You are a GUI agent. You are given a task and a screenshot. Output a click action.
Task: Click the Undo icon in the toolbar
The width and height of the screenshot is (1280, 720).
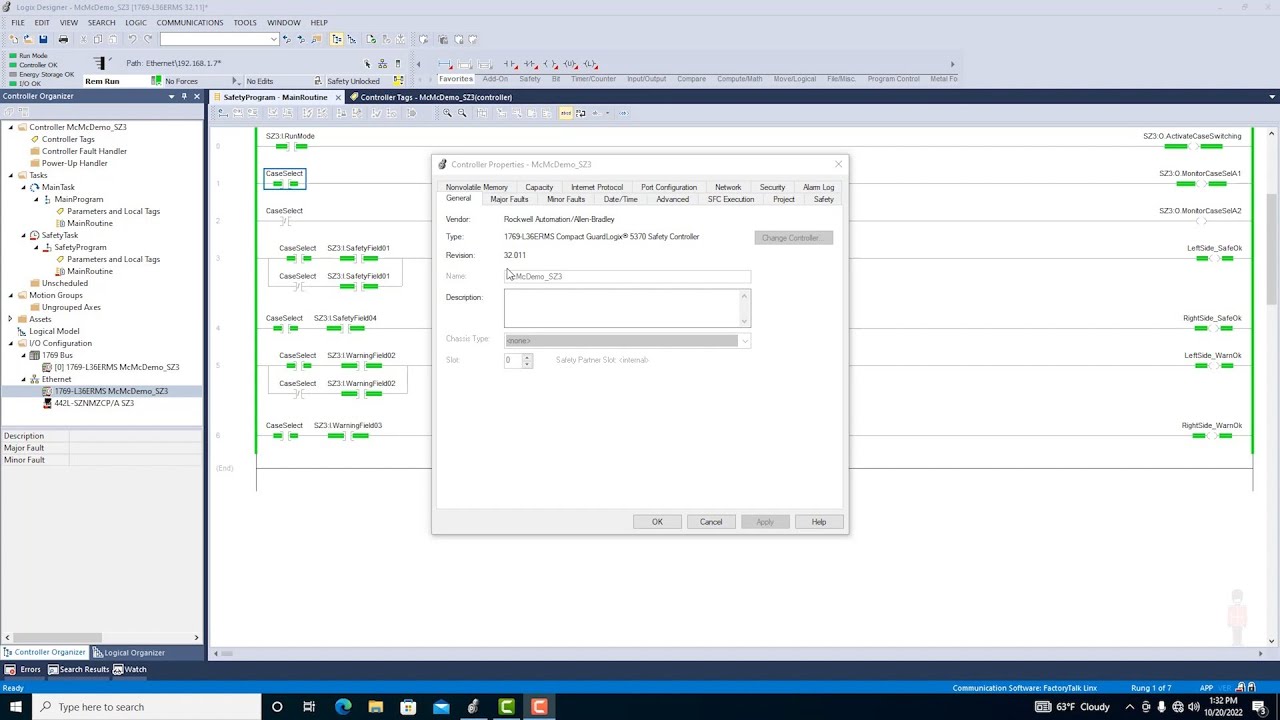coord(132,39)
